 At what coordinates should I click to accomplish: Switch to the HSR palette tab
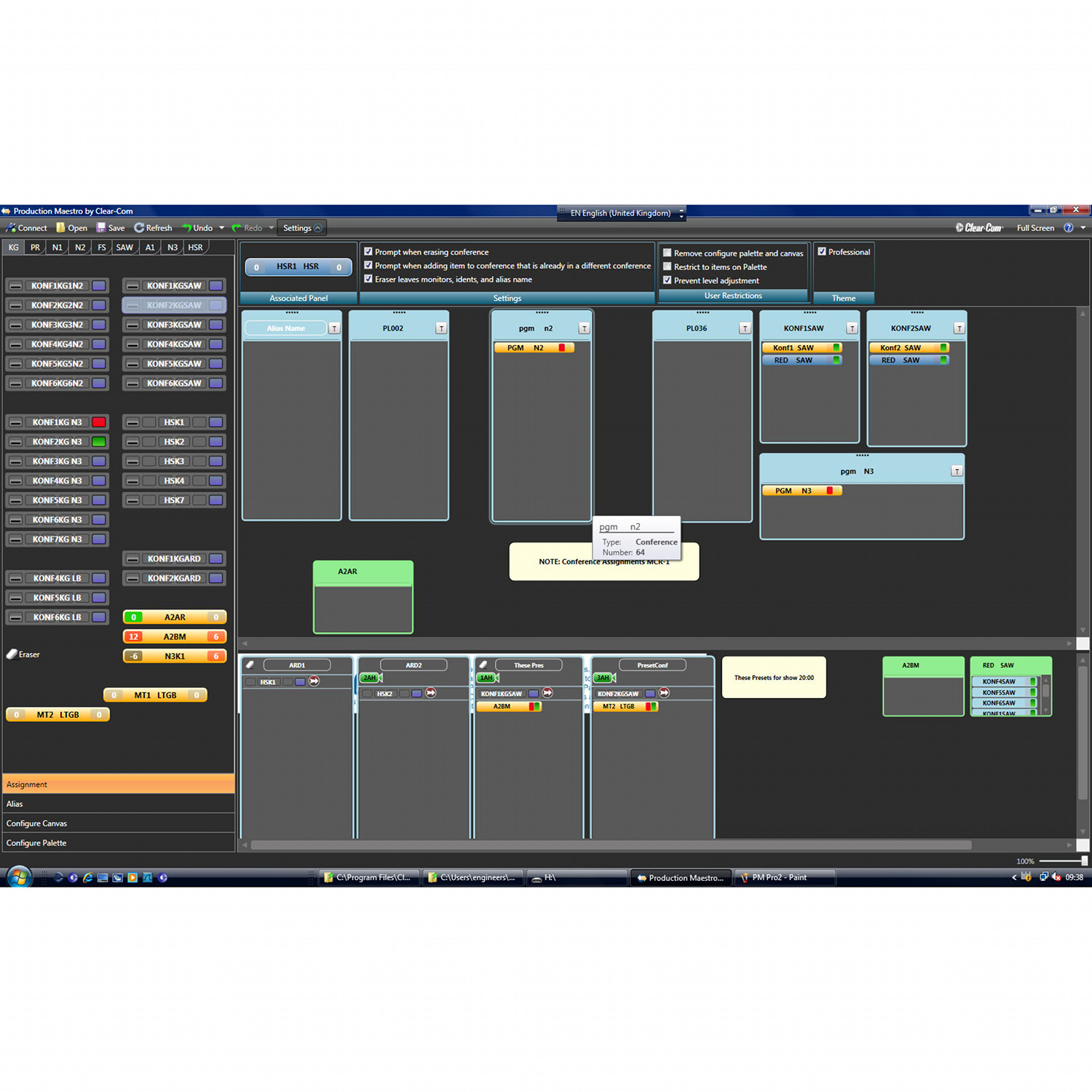pyautogui.click(x=195, y=248)
